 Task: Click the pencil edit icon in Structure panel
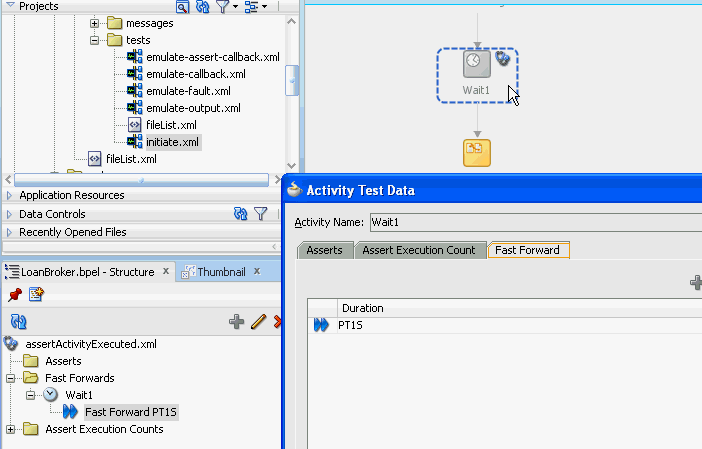259,321
